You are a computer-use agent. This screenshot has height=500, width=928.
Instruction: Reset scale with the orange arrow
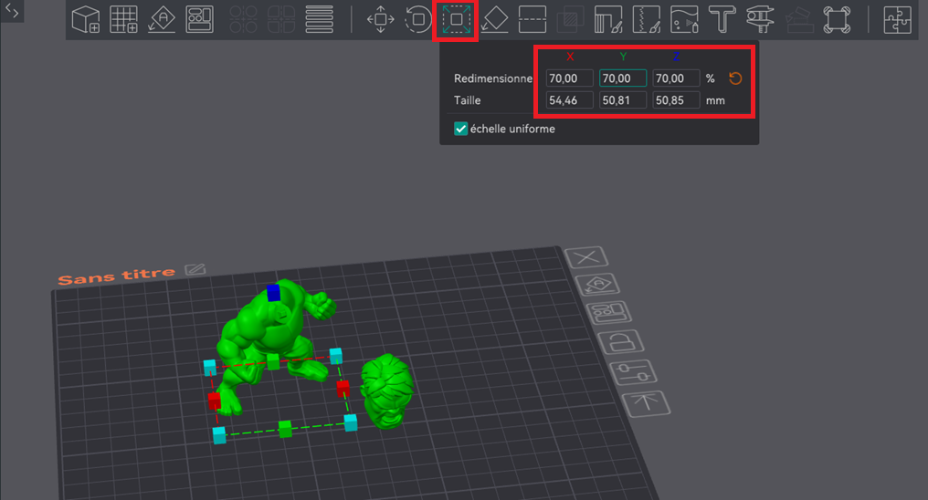pos(735,78)
